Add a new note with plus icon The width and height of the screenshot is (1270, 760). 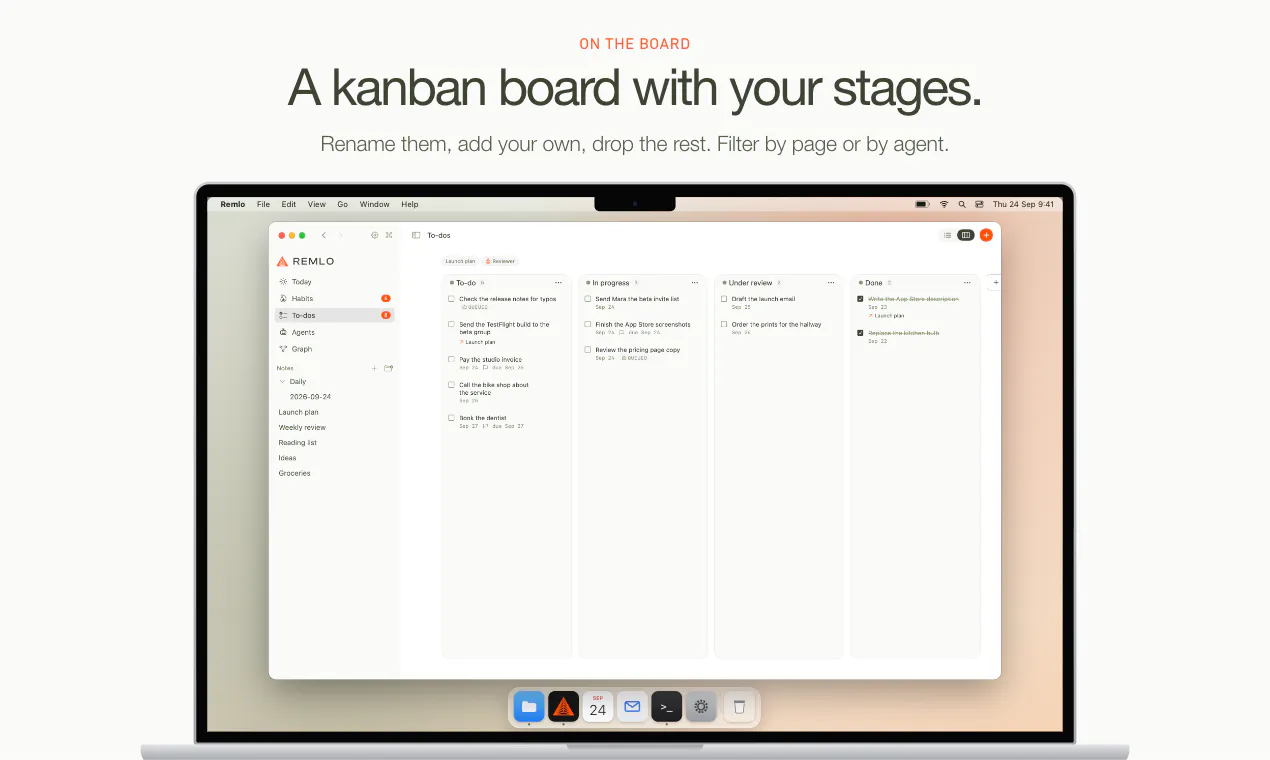tap(374, 368)
